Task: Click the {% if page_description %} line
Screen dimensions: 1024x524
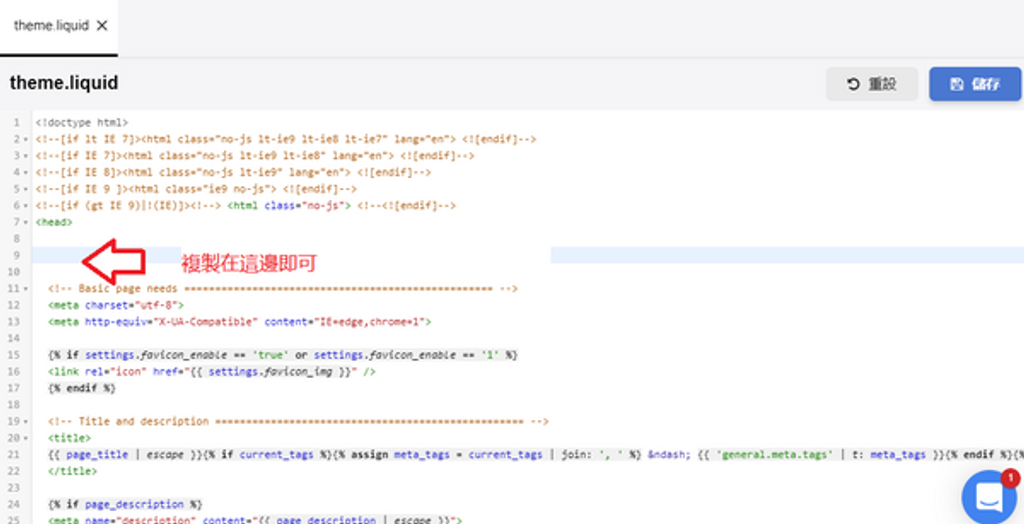Action: click(125, 504)
